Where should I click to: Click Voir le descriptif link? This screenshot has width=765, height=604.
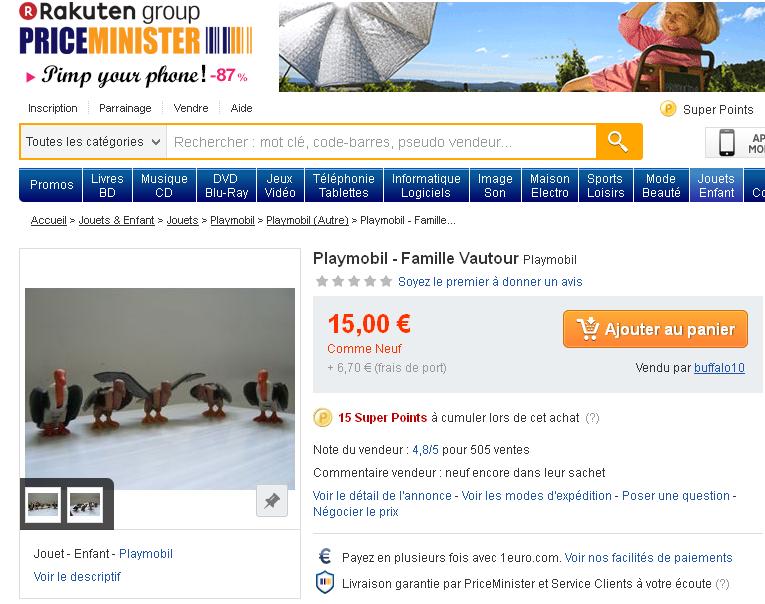77,577
